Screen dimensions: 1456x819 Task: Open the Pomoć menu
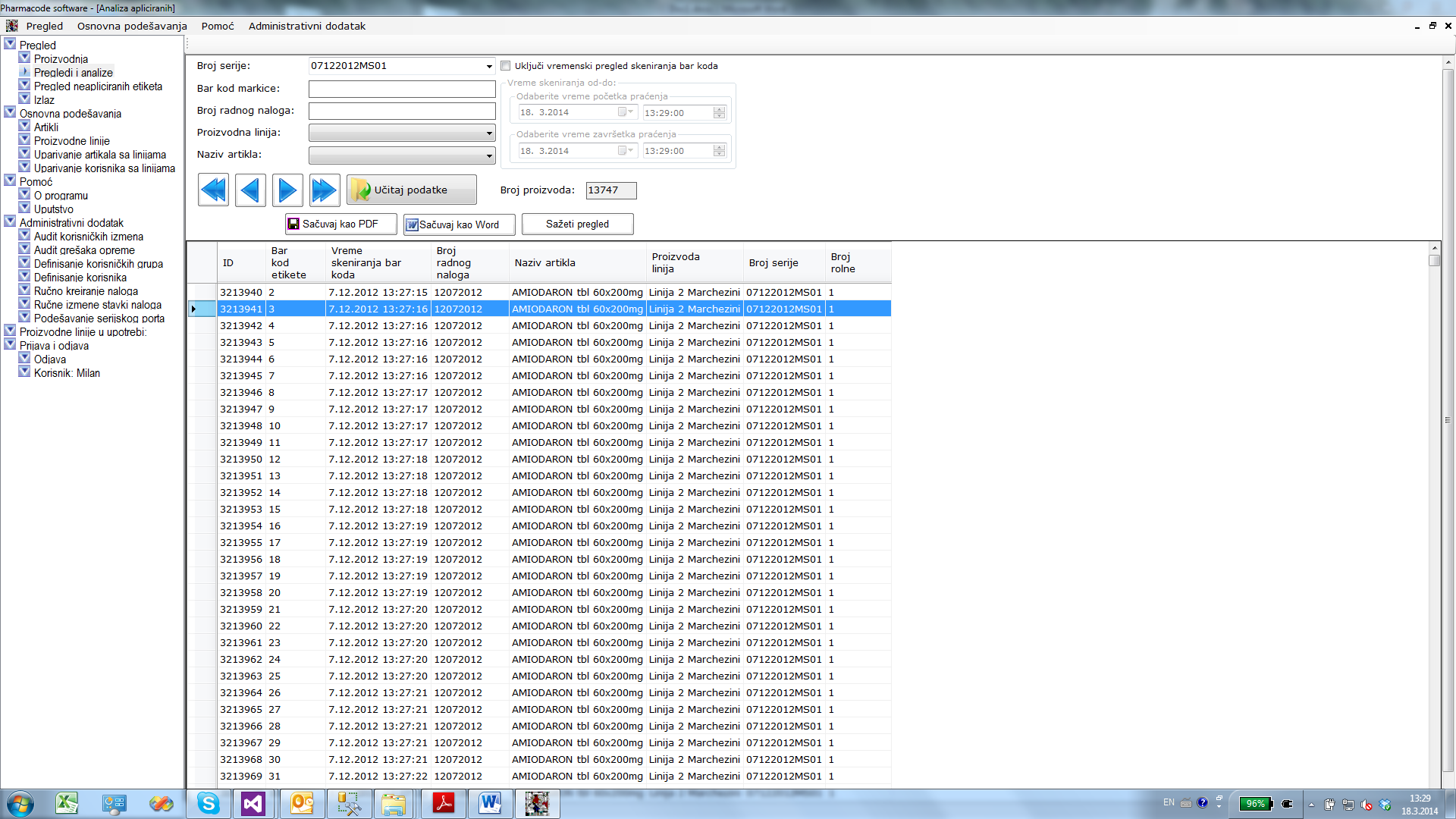(218, 26)
